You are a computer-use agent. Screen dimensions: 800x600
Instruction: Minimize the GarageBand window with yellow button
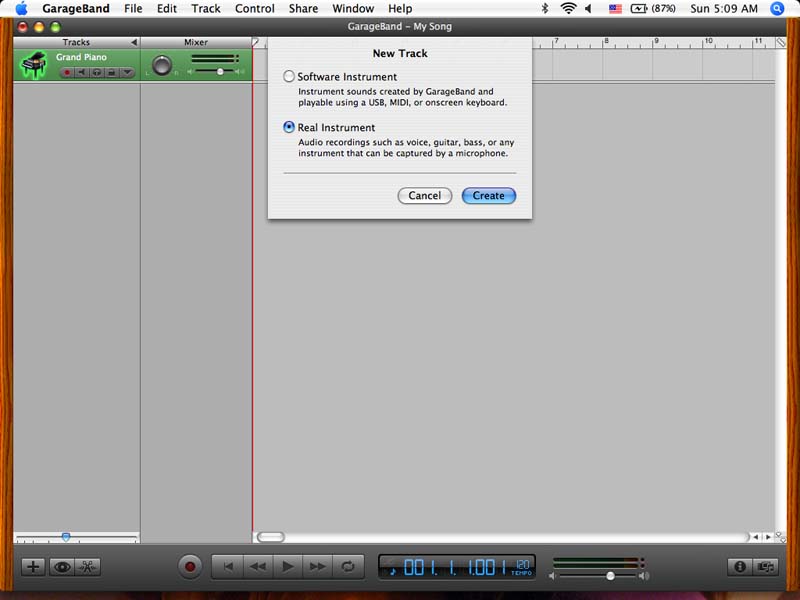(x=39, y=27)
